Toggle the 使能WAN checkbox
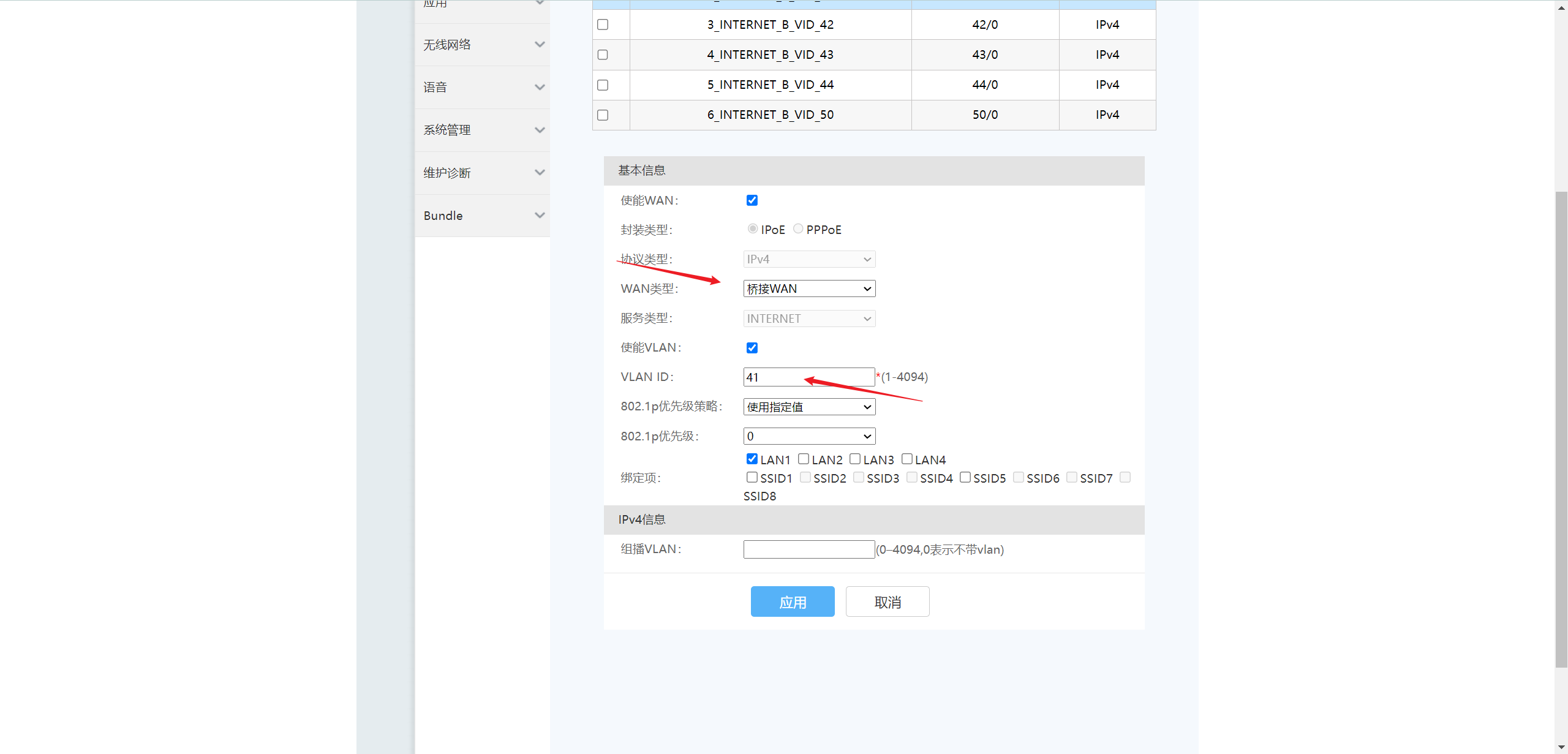The width and height of the screenshot is (1568, 754). tap(752, 200)
